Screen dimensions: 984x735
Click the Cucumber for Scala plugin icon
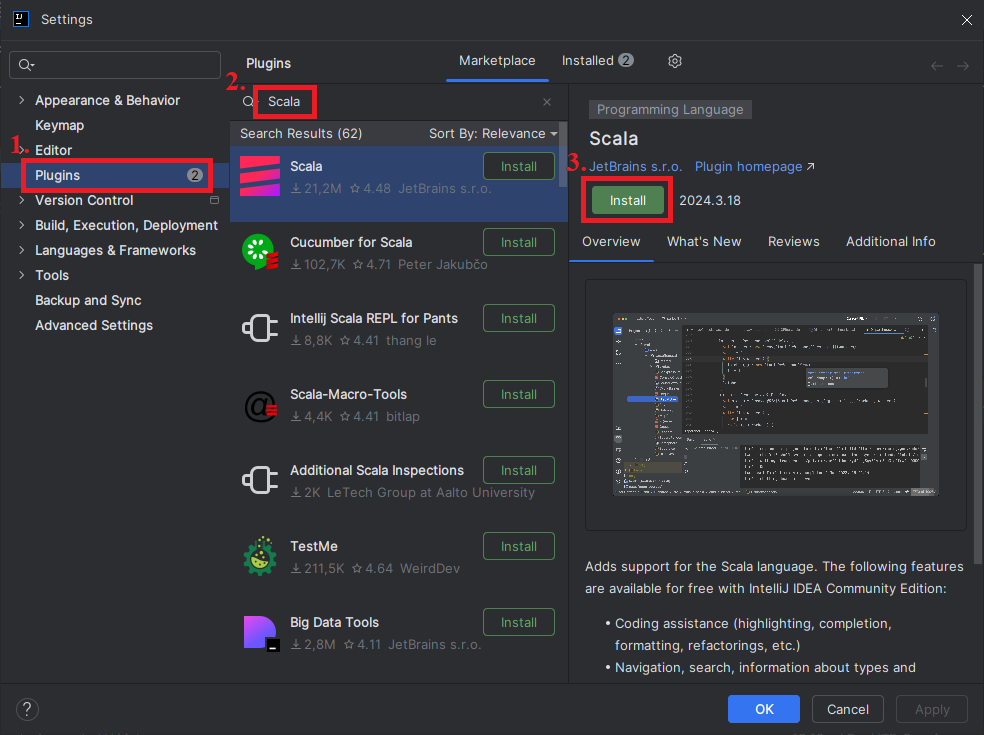point(260,252)
